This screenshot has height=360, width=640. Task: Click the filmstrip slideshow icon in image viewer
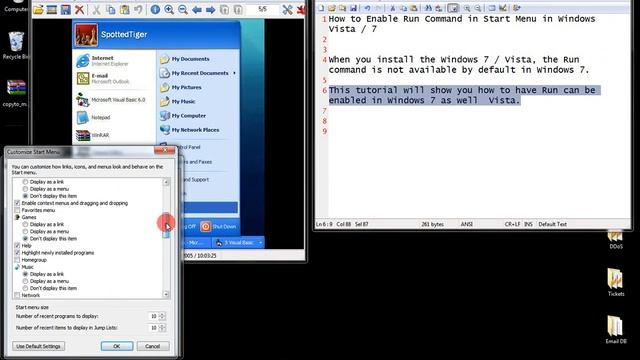point(52,9)
